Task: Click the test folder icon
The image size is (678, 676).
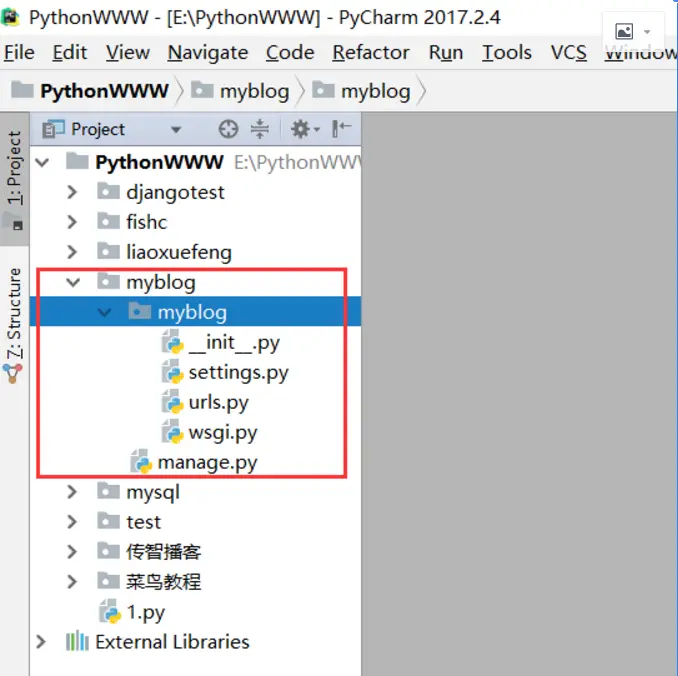Action: (108, 521)
